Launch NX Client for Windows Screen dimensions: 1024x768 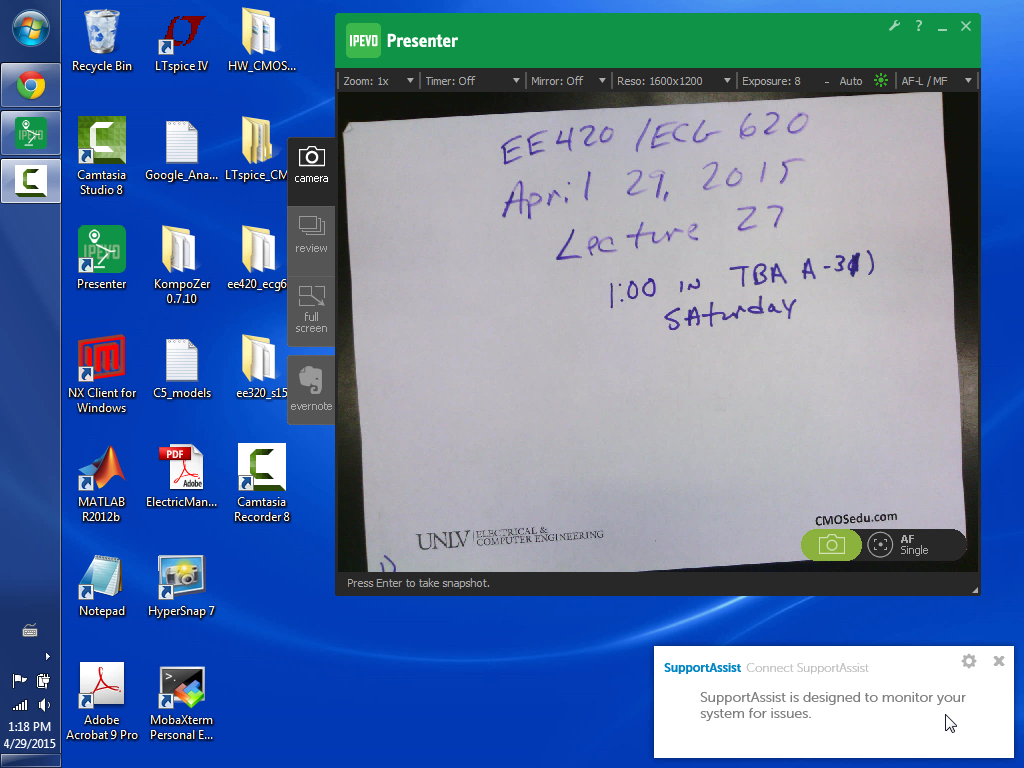point(101,374)
